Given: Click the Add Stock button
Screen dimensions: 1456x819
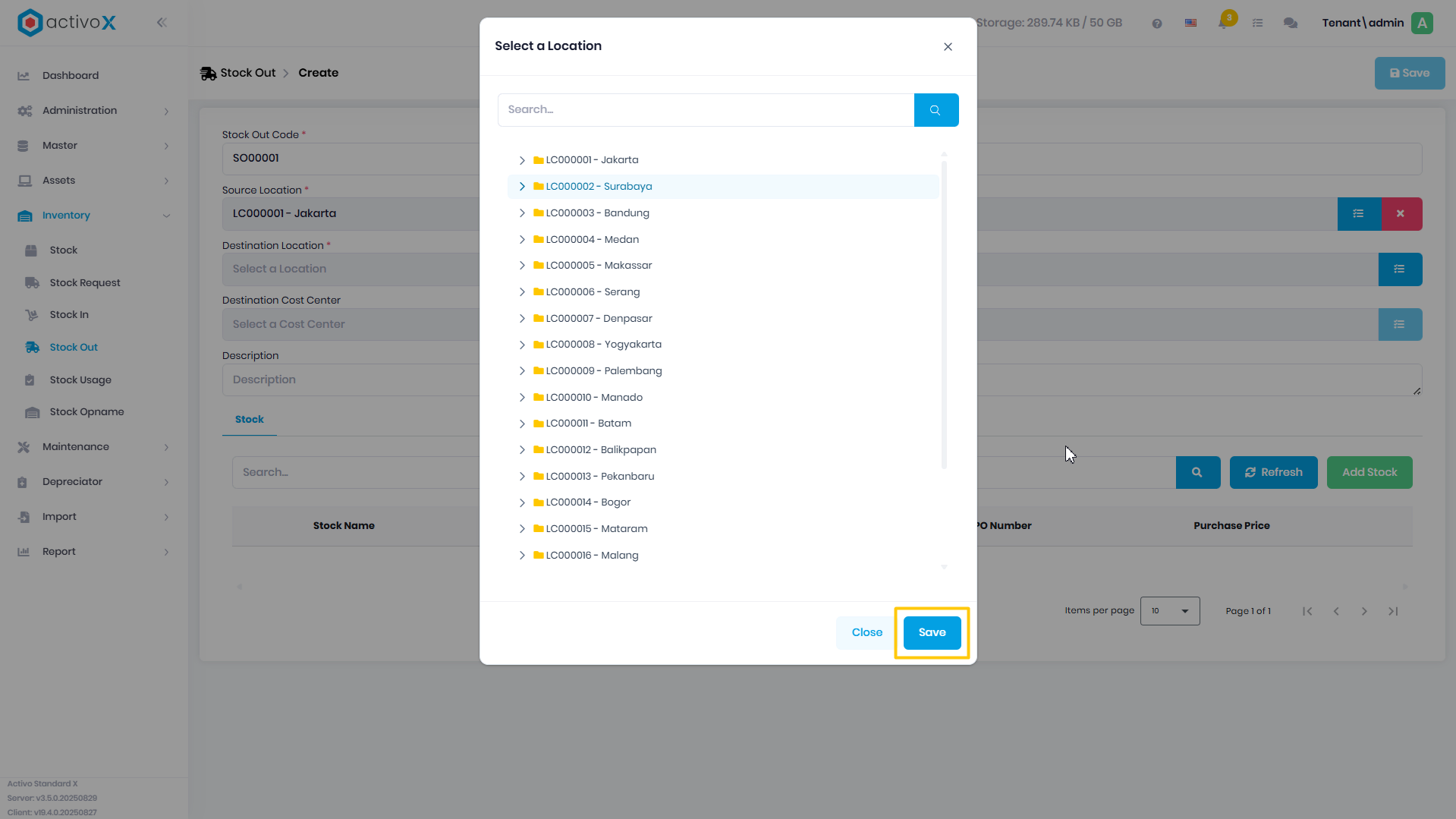Looking at the screenshot, I should [x=1370, y=472].
